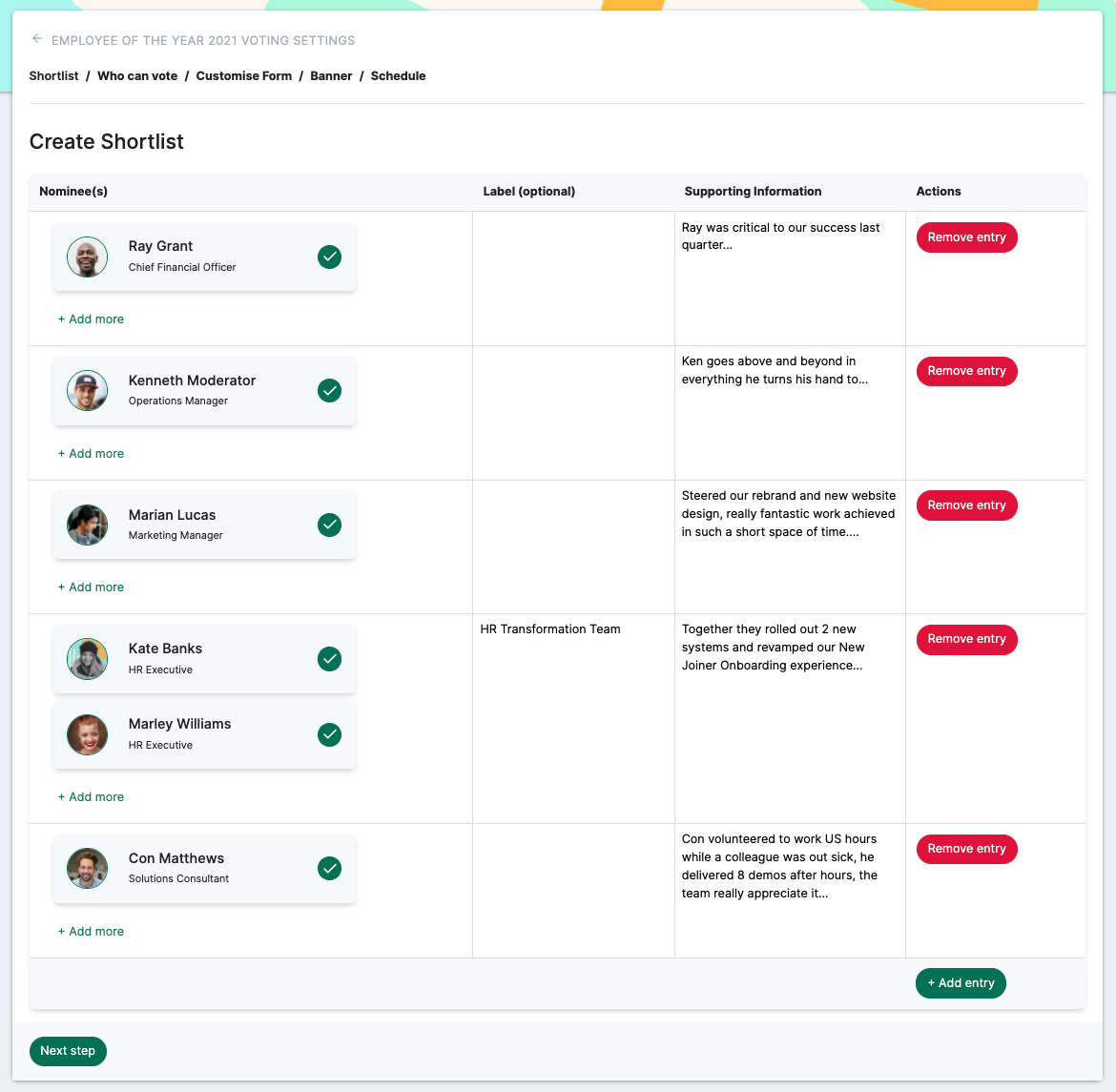Proceed with the Next step button
The image size is (1116, 1092).
68,1051
